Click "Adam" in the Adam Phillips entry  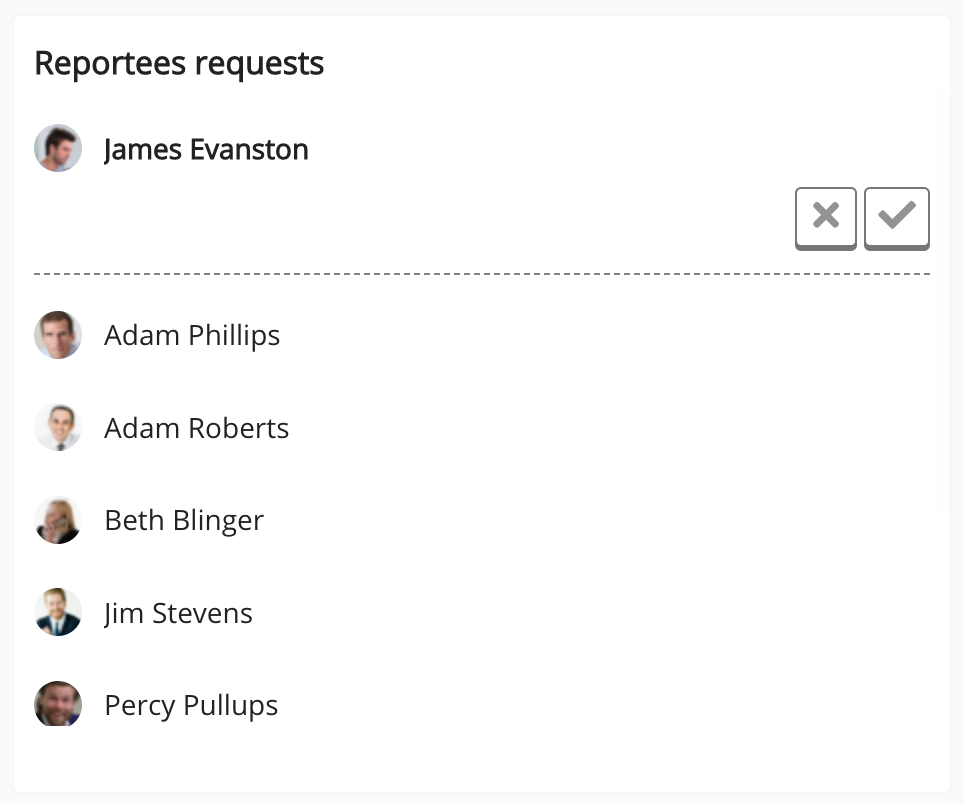139,335
